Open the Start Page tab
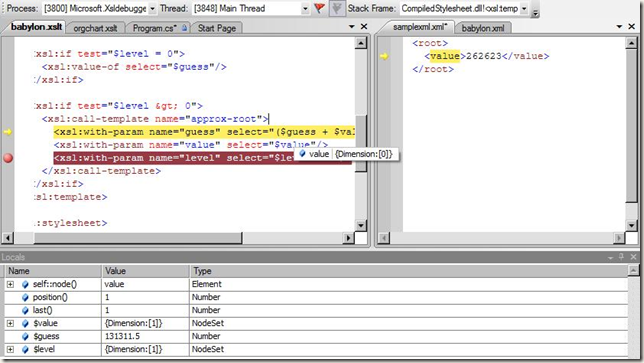This screenshot has height=363, width=644. tap(216, 28)
